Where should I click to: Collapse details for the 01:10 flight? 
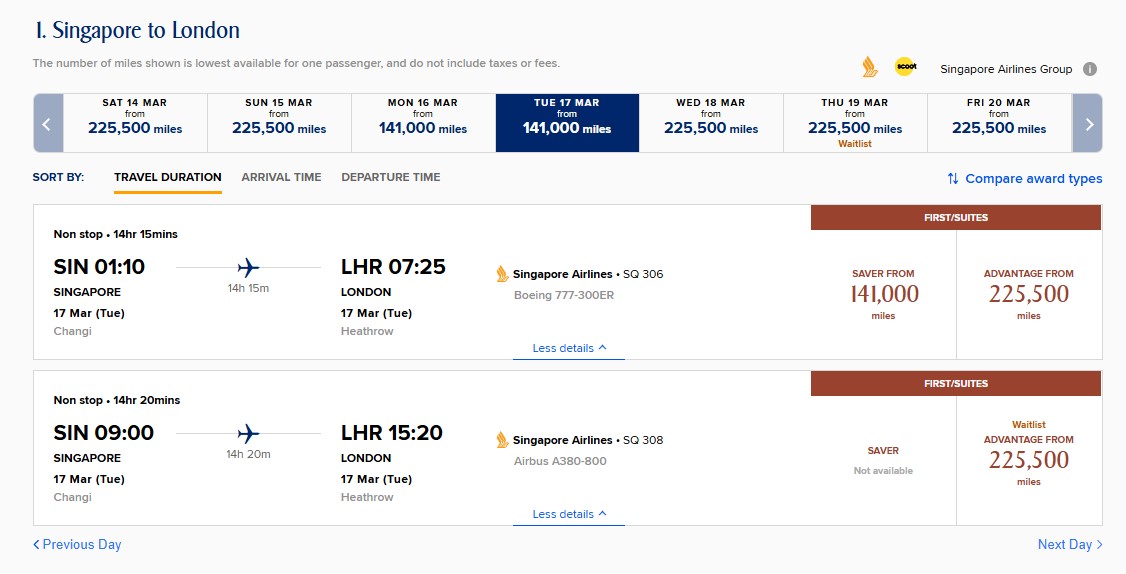pos(569,348)
